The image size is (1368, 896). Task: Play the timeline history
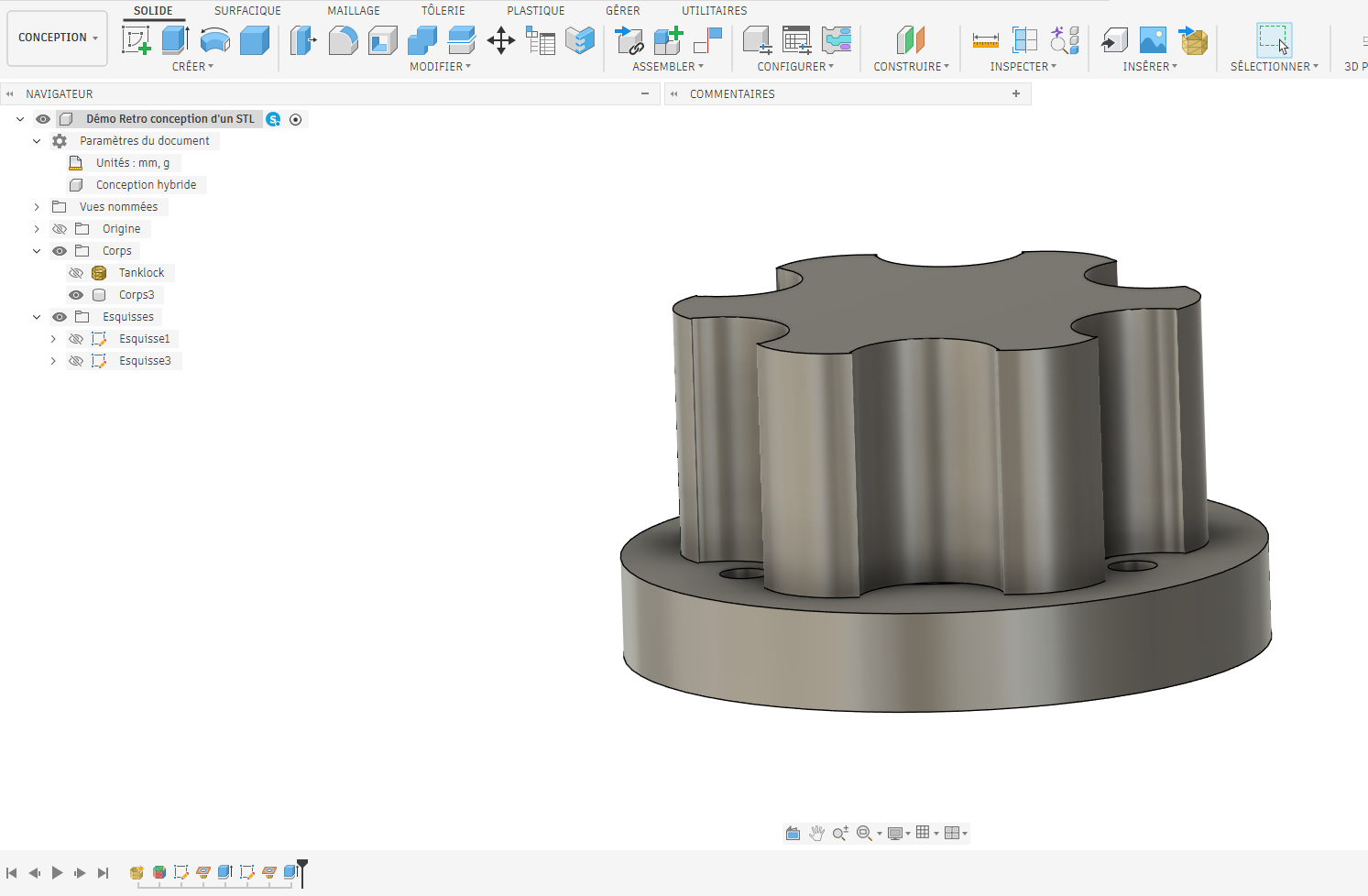click(57, 873)
